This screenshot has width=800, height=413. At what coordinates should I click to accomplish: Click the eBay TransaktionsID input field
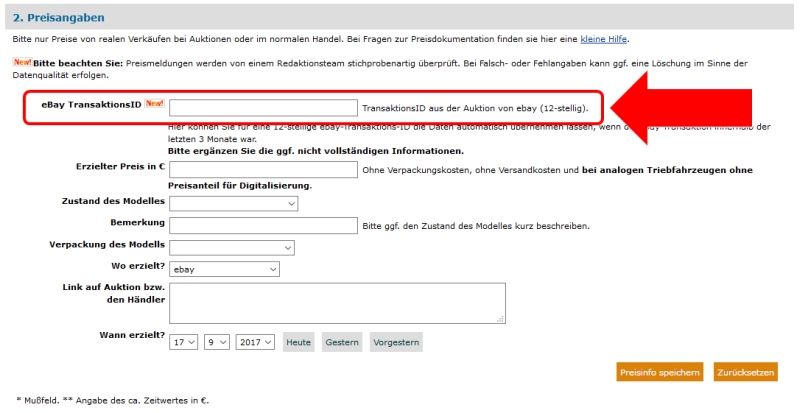click(x=263, y=108)
